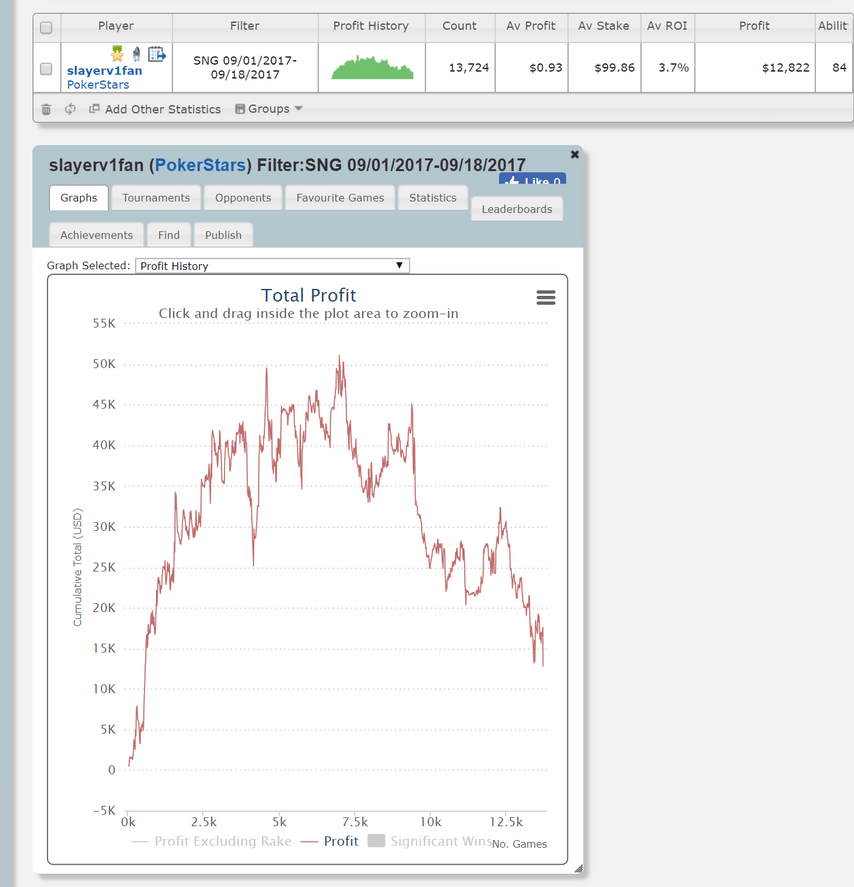The width and height of the screenshot is (854, 887).
Task: Toggle the red Profit legend series
Action: click(x=330, y=841)
